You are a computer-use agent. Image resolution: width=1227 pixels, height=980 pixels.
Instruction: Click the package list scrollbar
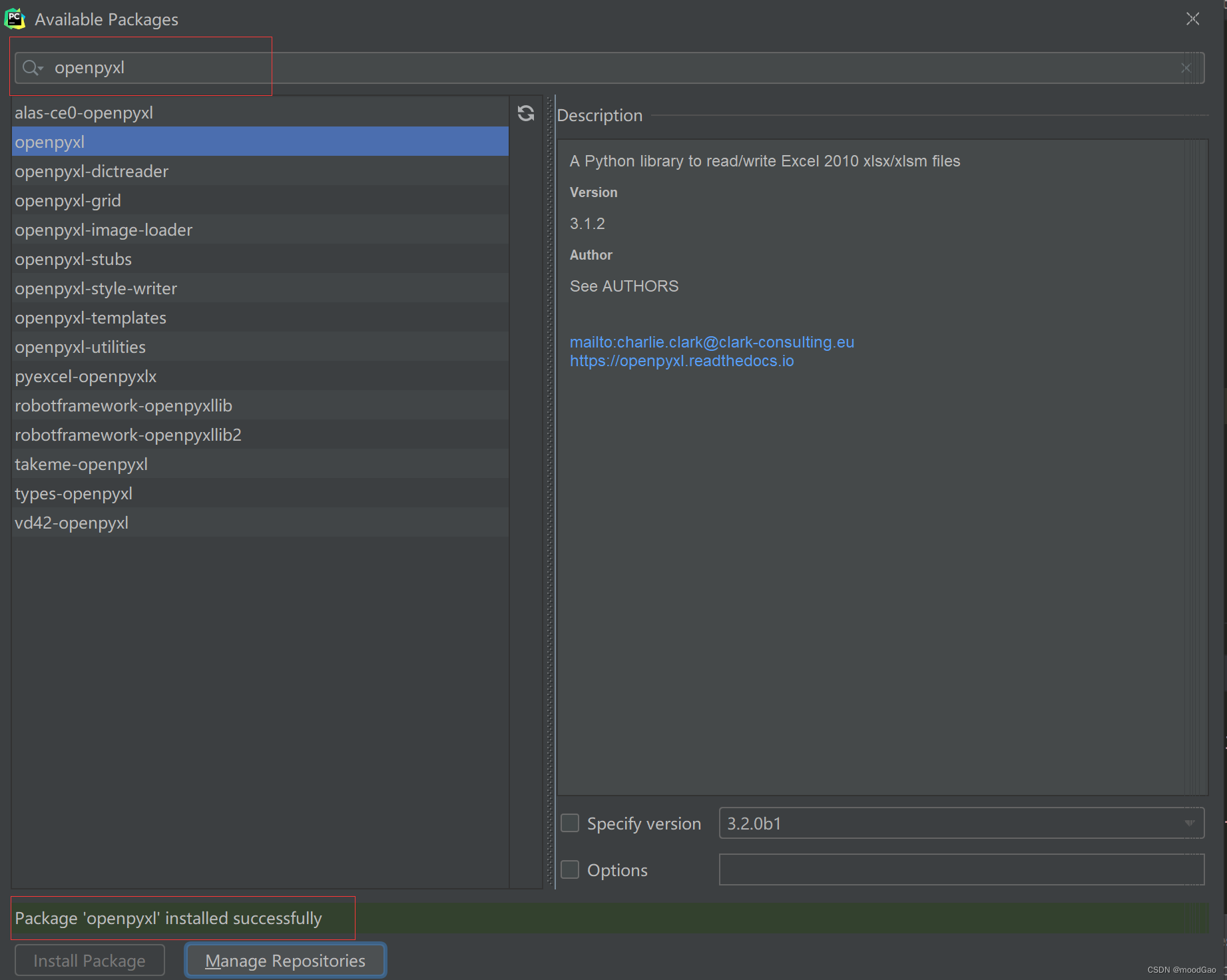(526, 466)
